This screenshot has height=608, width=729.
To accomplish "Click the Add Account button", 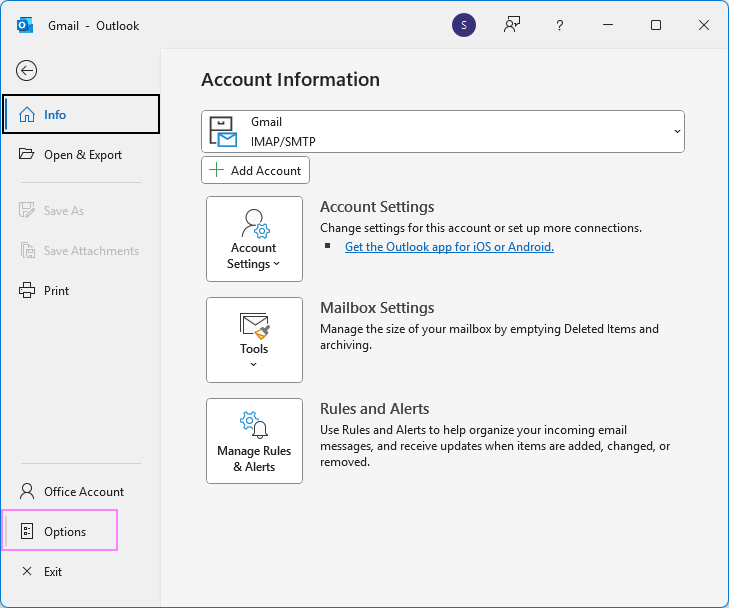I will (x=255, y=170).
